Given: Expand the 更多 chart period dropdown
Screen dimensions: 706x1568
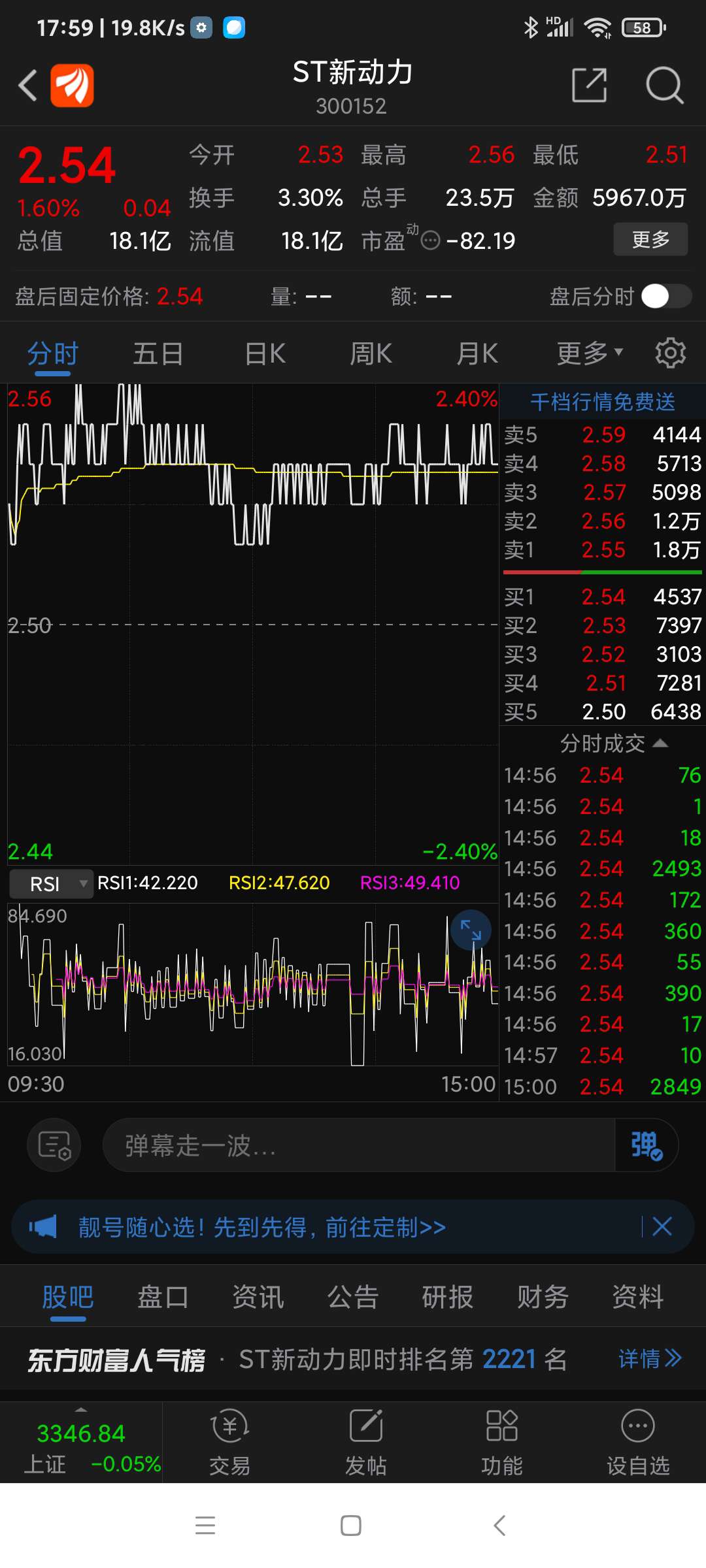Looking at the screenshot, I should [590, 353].
